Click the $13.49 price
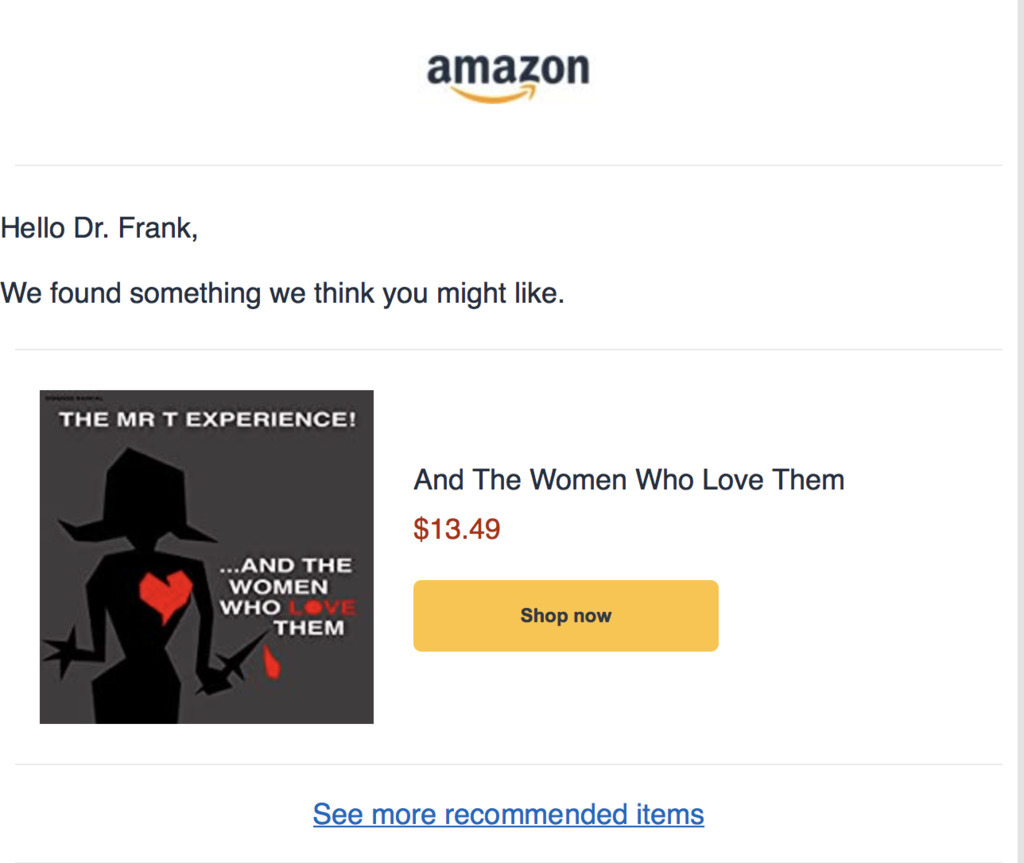This screenshot has width=1024, height=863. click(457, 529)
